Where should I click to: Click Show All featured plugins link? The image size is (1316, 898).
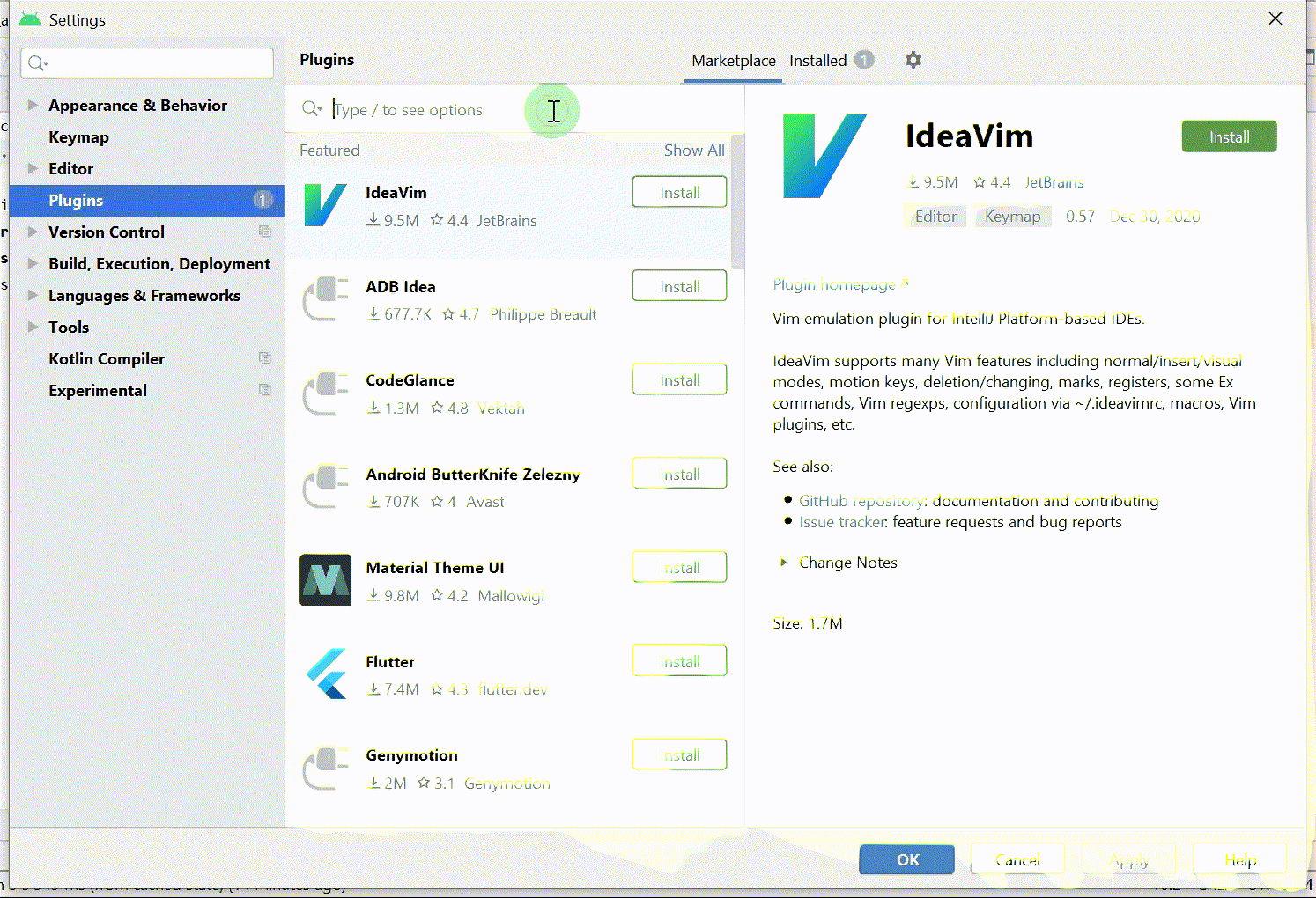coord(694,150)
